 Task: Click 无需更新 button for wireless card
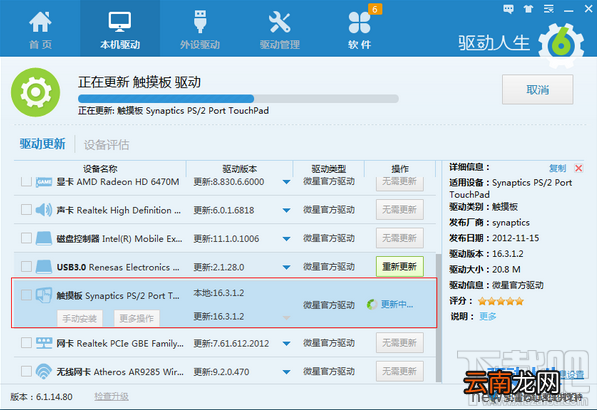400,371
